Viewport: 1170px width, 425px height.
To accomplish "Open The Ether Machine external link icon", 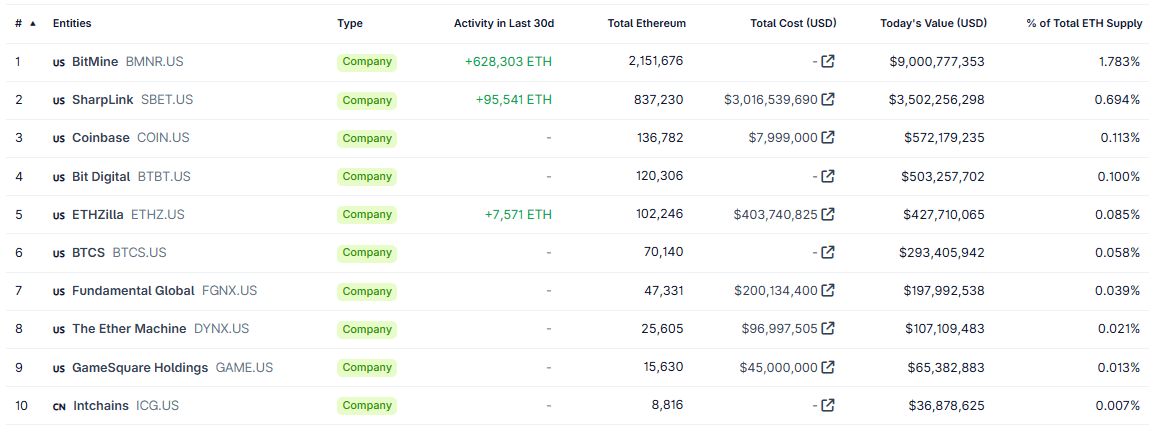I will 828,329.
